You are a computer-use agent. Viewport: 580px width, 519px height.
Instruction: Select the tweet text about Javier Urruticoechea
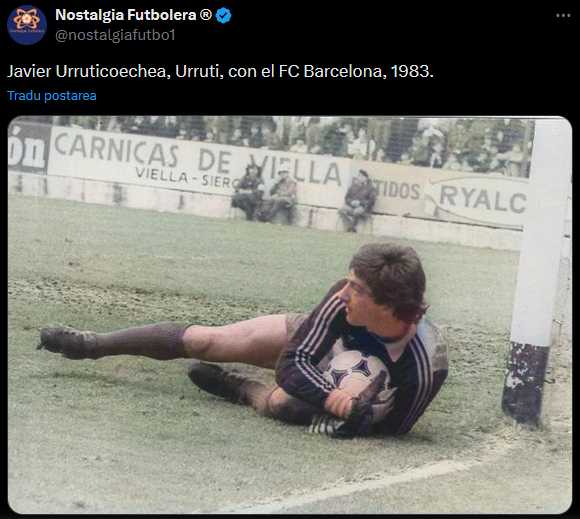(220, 71)
